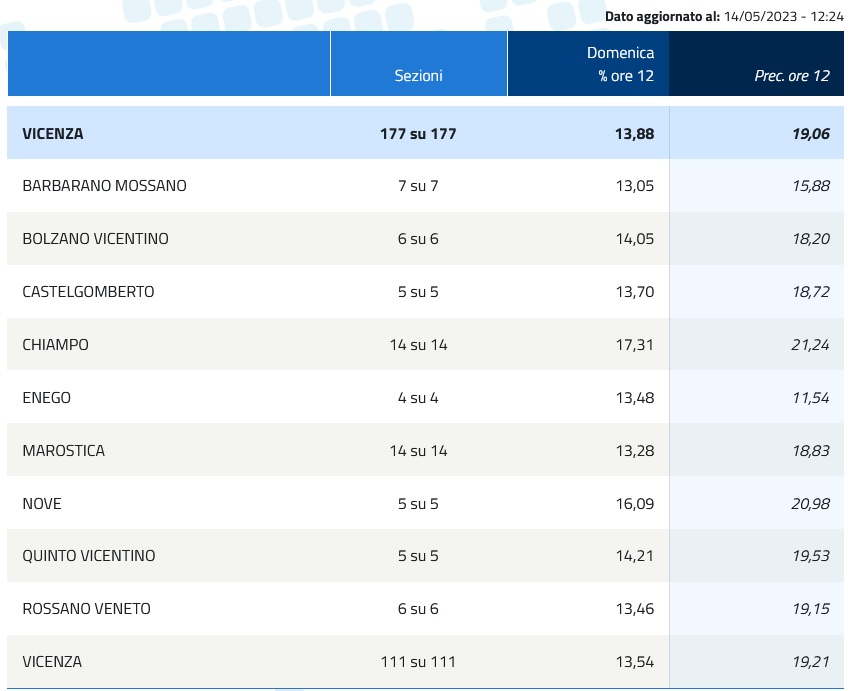Open CASTELGOMBERTO turnout details

pos(88,292)
